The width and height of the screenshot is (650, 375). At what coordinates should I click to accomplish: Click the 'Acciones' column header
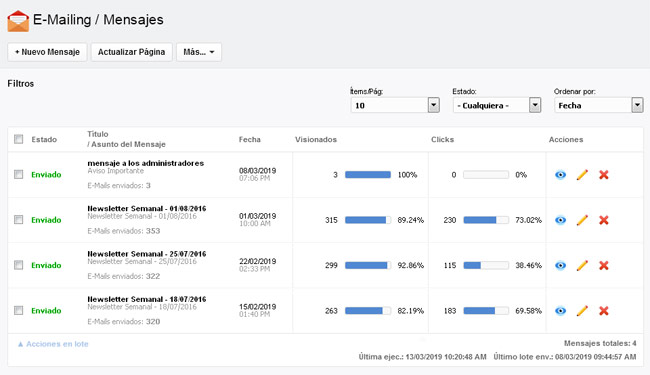tap(566, 140)
